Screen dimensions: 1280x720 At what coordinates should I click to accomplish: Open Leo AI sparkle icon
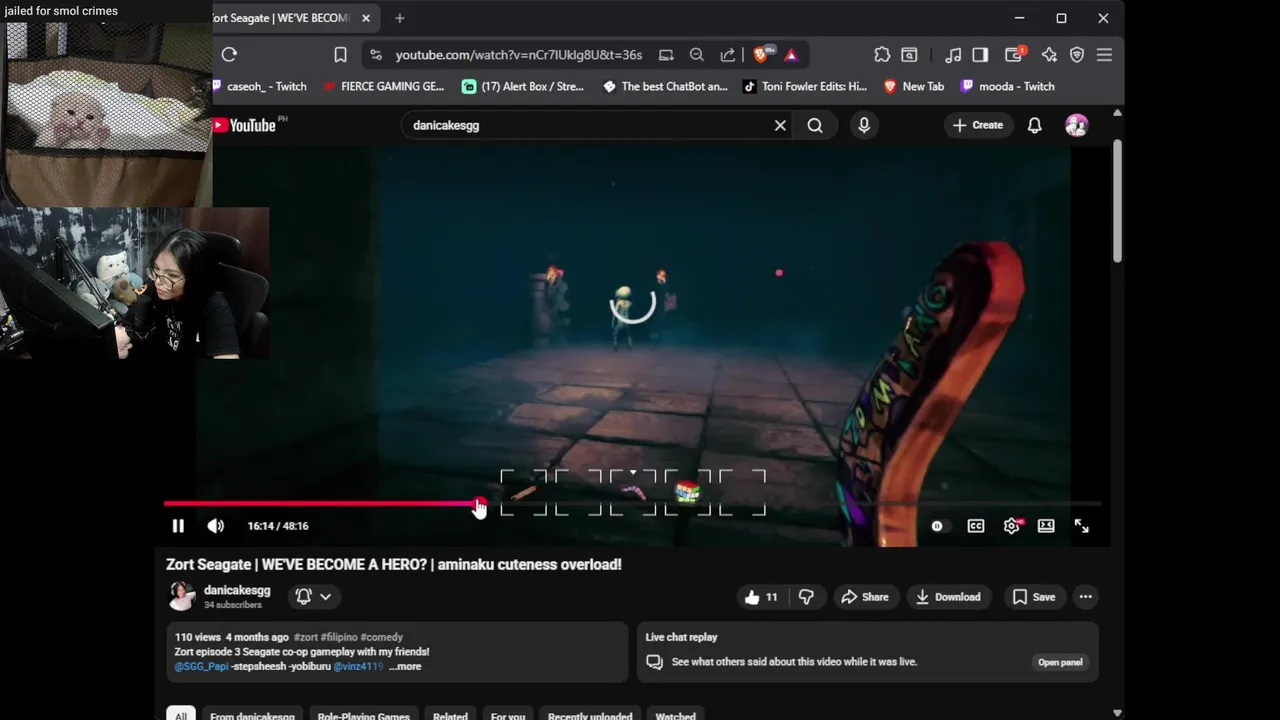(x=1049, y=55)
